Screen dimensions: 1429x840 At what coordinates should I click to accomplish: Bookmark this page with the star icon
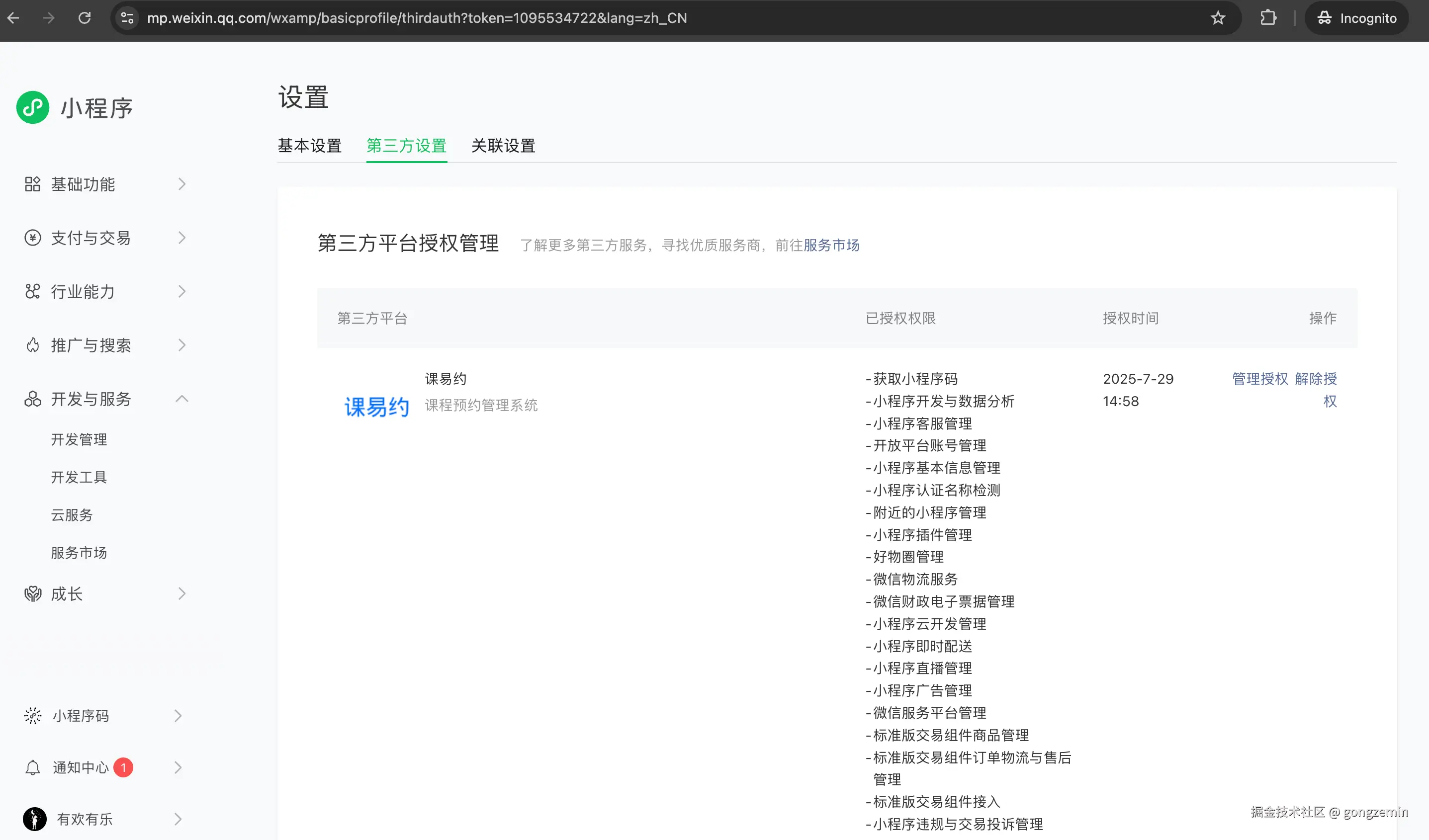coord(1218,18)
